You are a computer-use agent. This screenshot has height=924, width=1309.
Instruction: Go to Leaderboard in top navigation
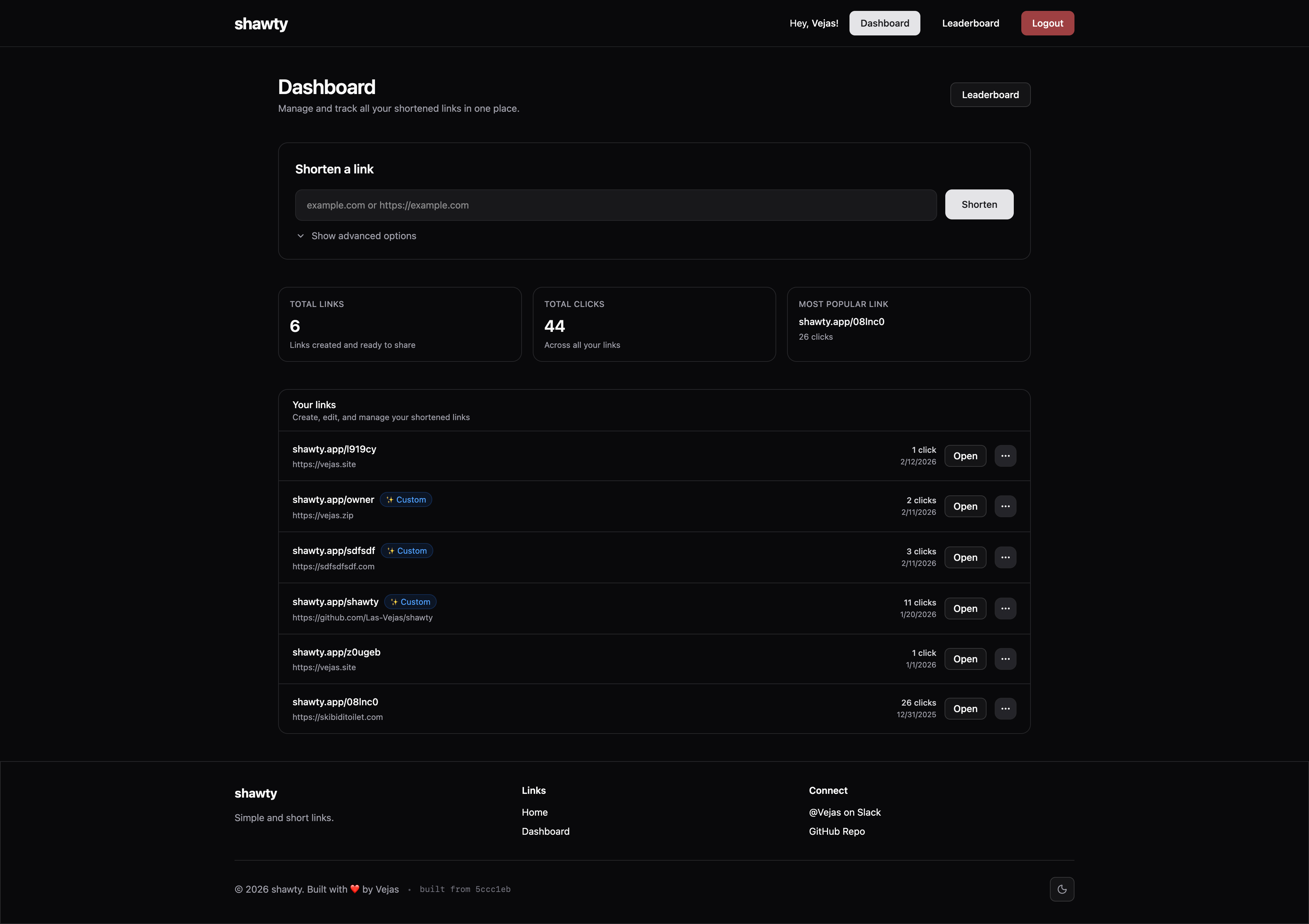click(971, 24)
